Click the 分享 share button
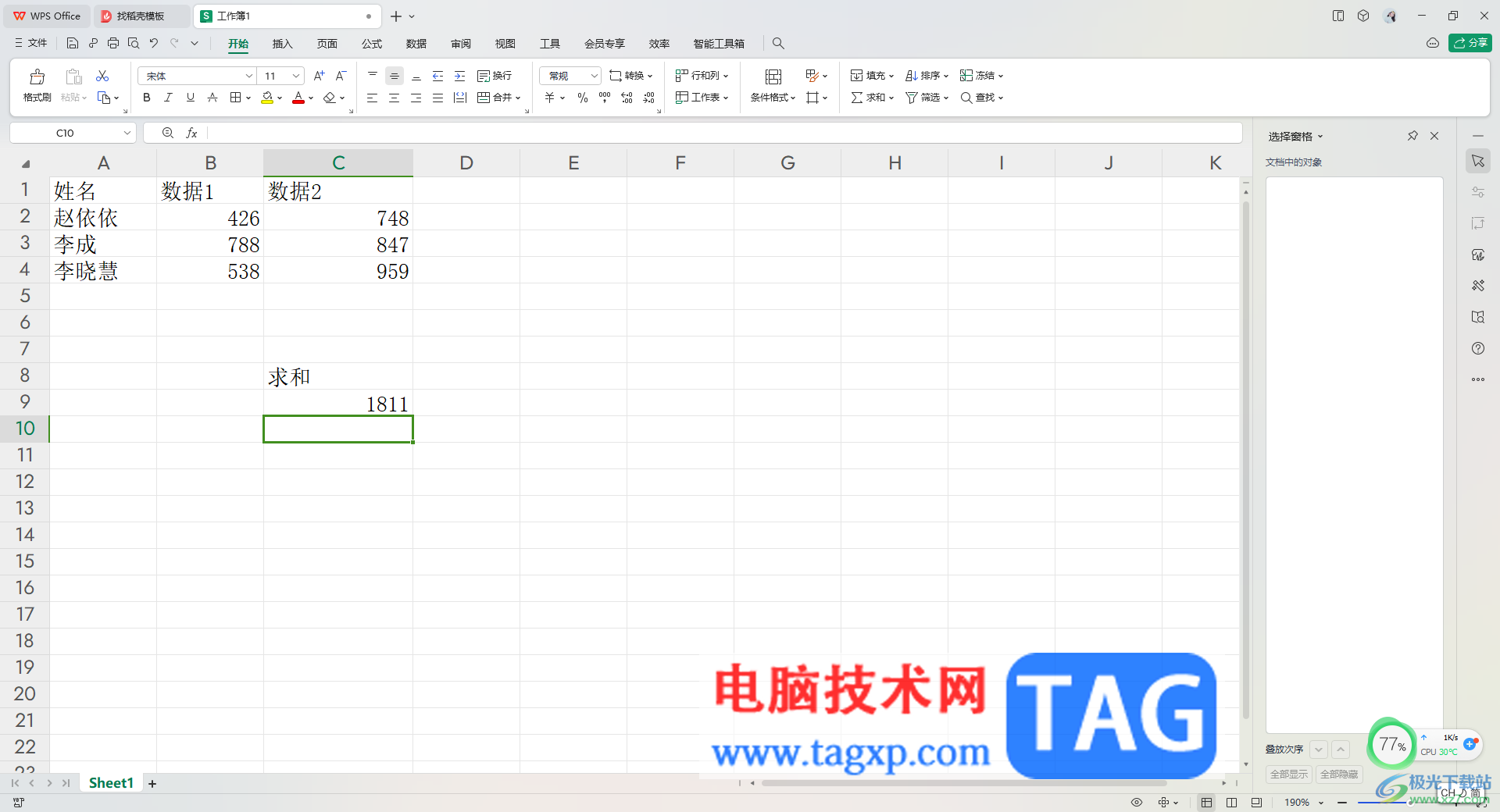Image resolution: width=1500 pixels, height=812 pixels. coord(1470,43)
